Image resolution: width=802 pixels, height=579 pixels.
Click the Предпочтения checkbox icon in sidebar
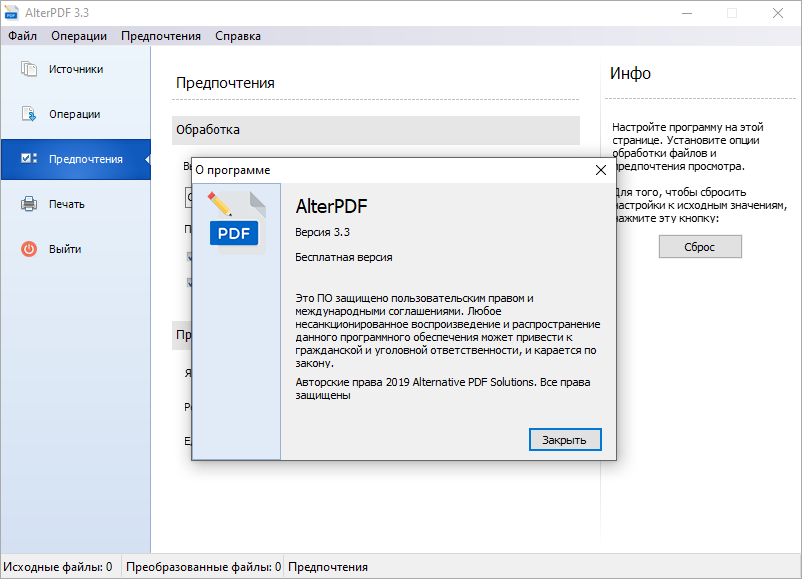tap(29, 159)
